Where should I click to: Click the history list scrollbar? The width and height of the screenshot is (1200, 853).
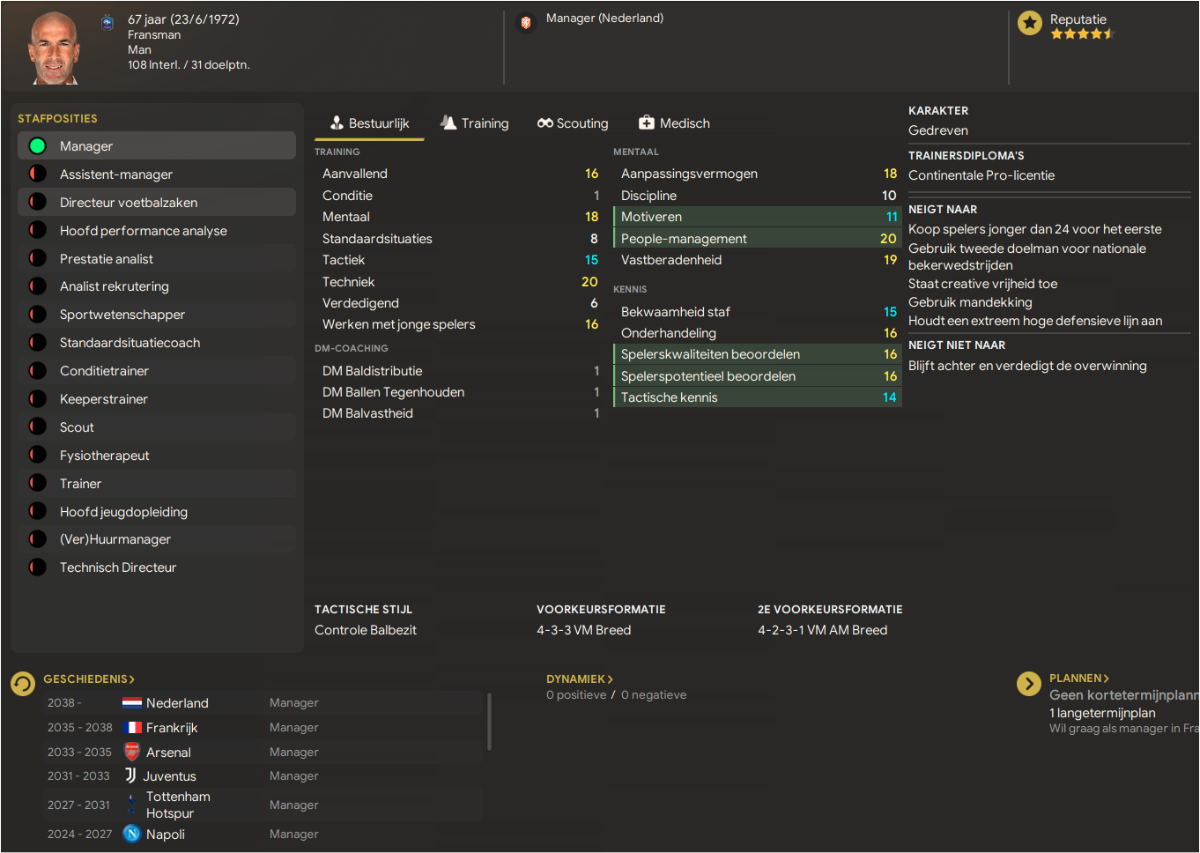489,722
